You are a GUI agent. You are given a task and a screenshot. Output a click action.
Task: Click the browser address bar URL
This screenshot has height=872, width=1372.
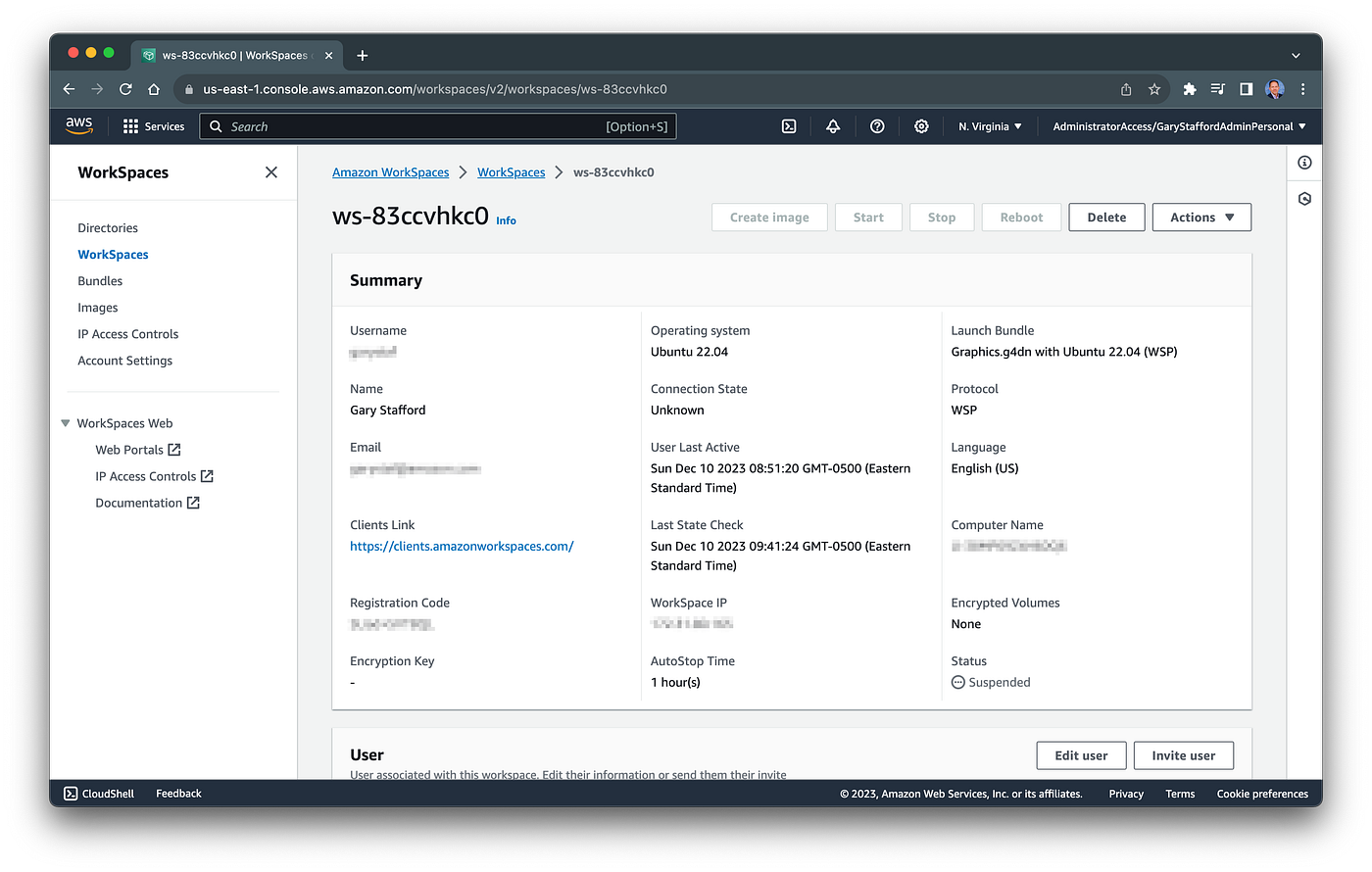(435, 89)
